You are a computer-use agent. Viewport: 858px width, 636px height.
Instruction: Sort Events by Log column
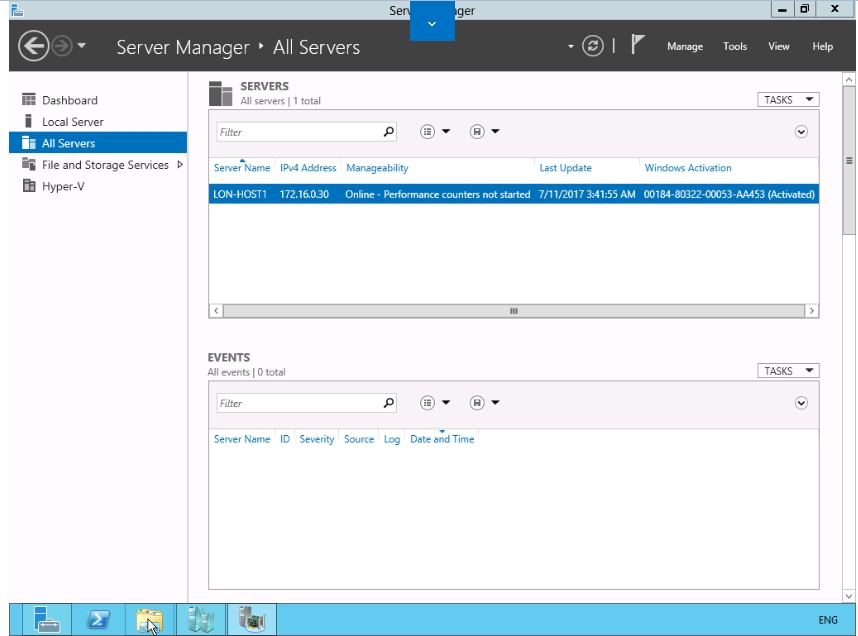pyautogui.click(x=392, y=439)
